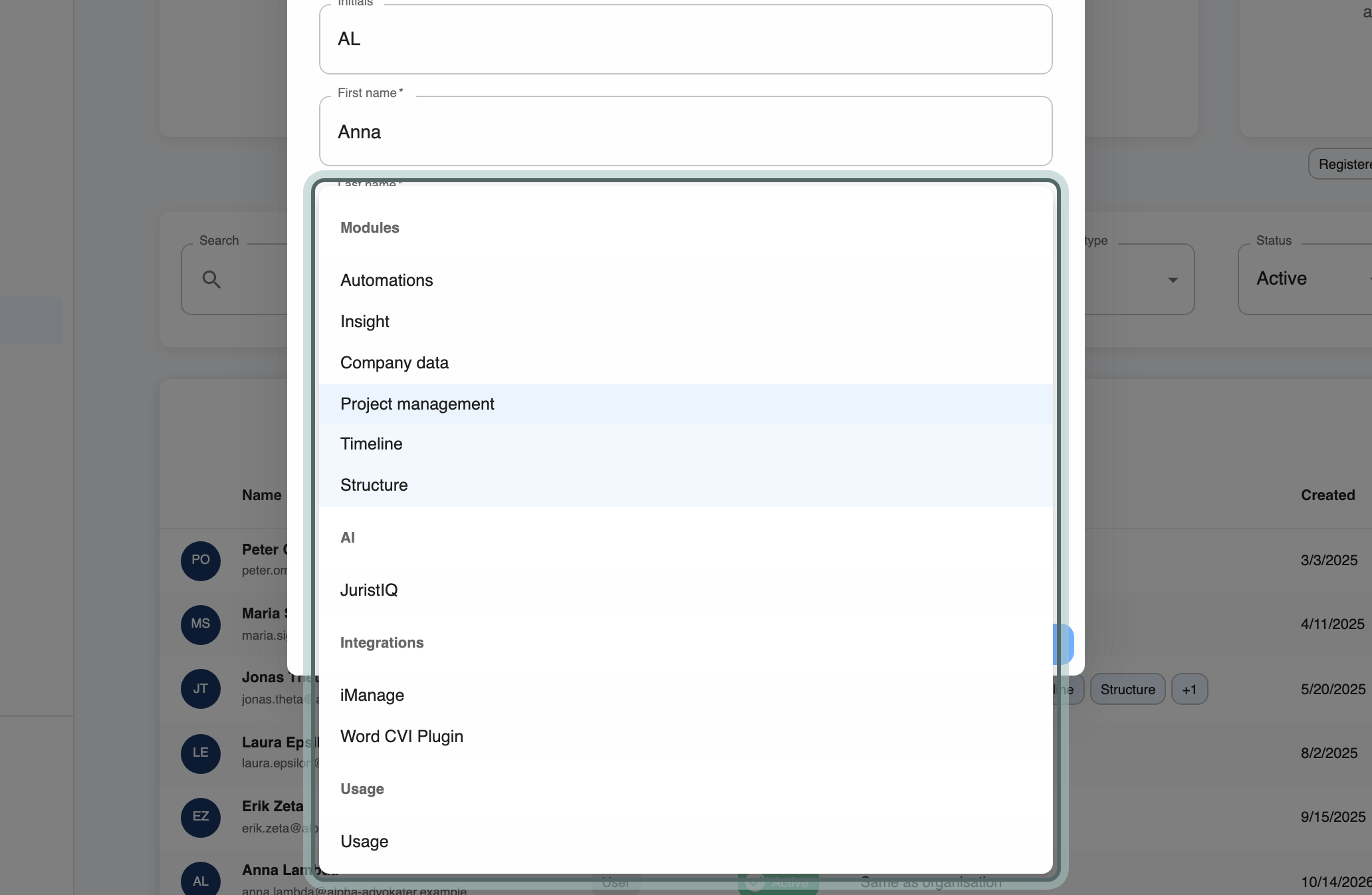This screenshot has height=895, width=1372.
Task: Toggle the Structure module option
Action: click(686, 485)
